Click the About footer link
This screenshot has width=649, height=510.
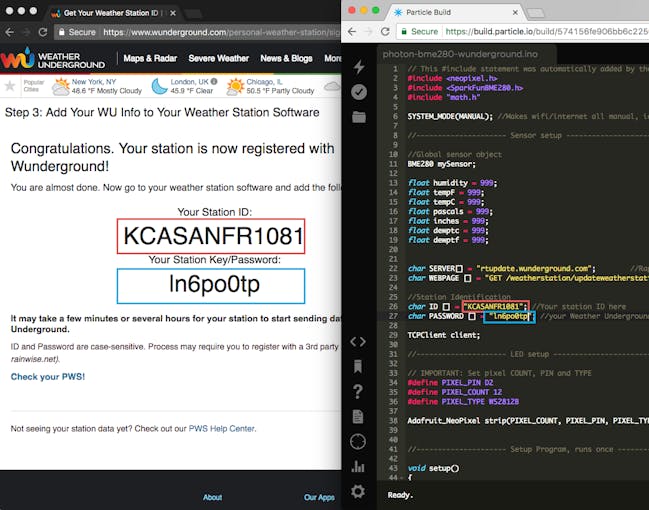tap(212, 497)
